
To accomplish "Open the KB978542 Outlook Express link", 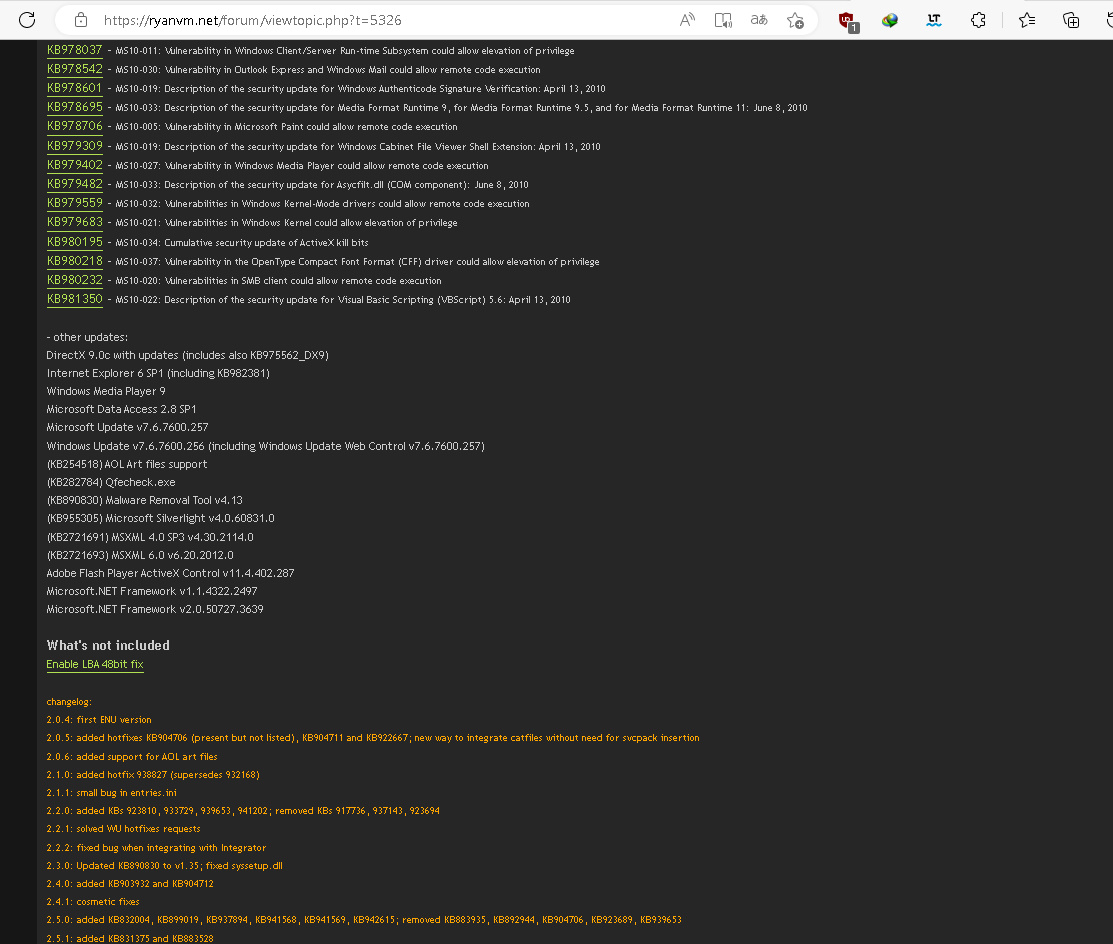I will tap(75, 69).
